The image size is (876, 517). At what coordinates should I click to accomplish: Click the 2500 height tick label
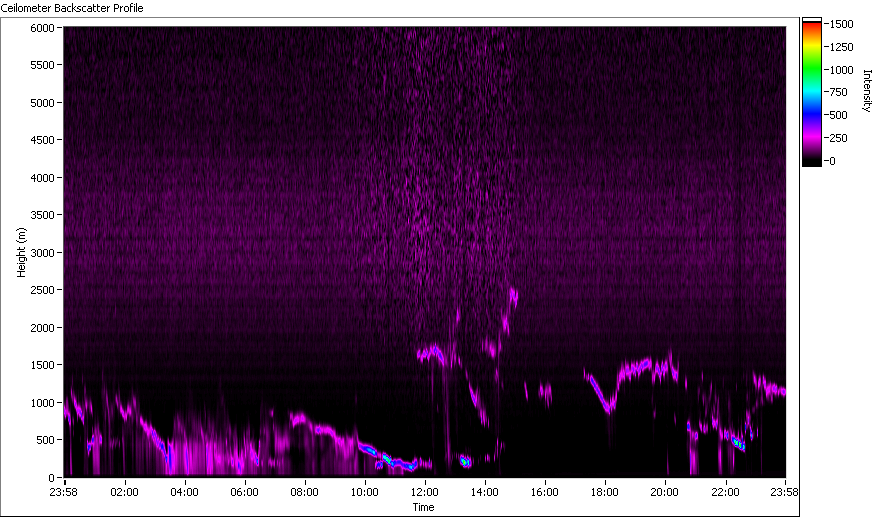42,290
